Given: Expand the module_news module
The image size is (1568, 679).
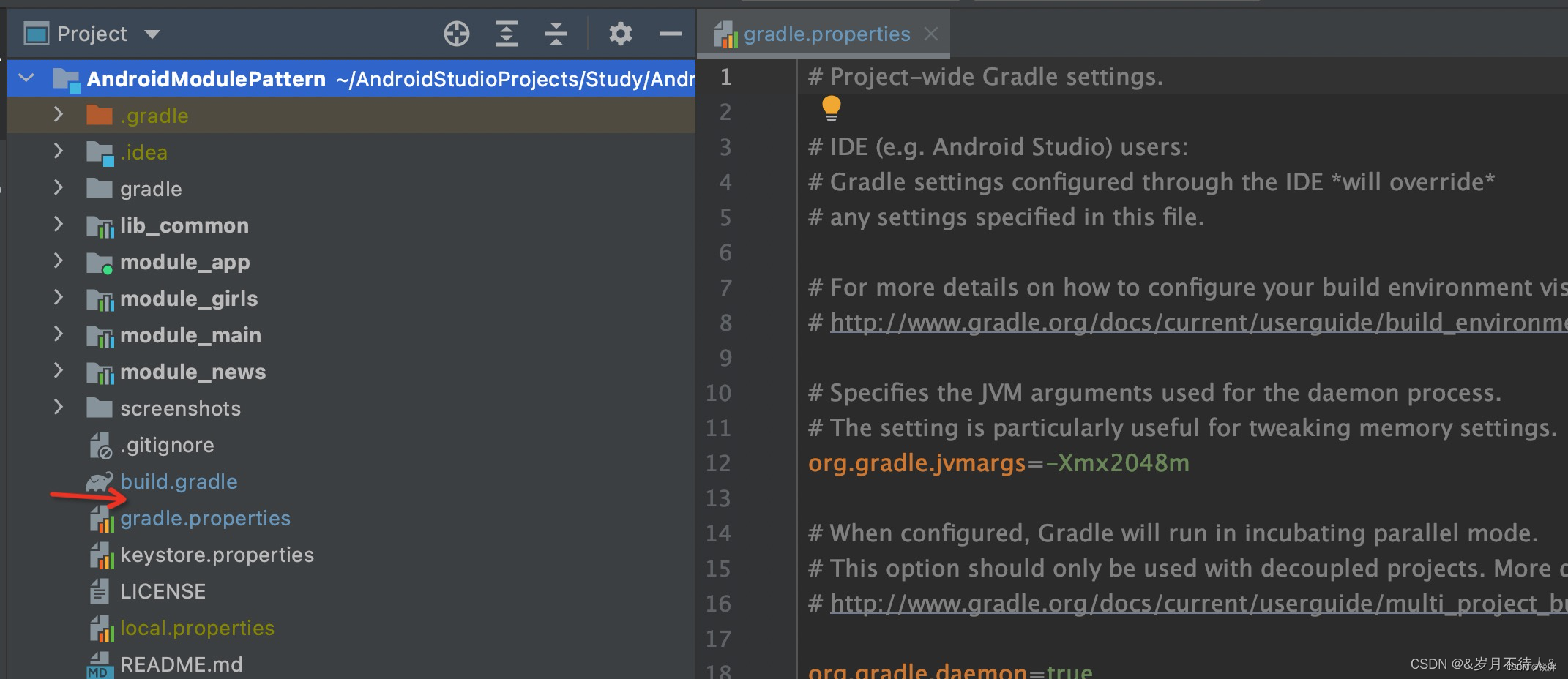Looking at the screenshot, I should (x=59, y=371).
